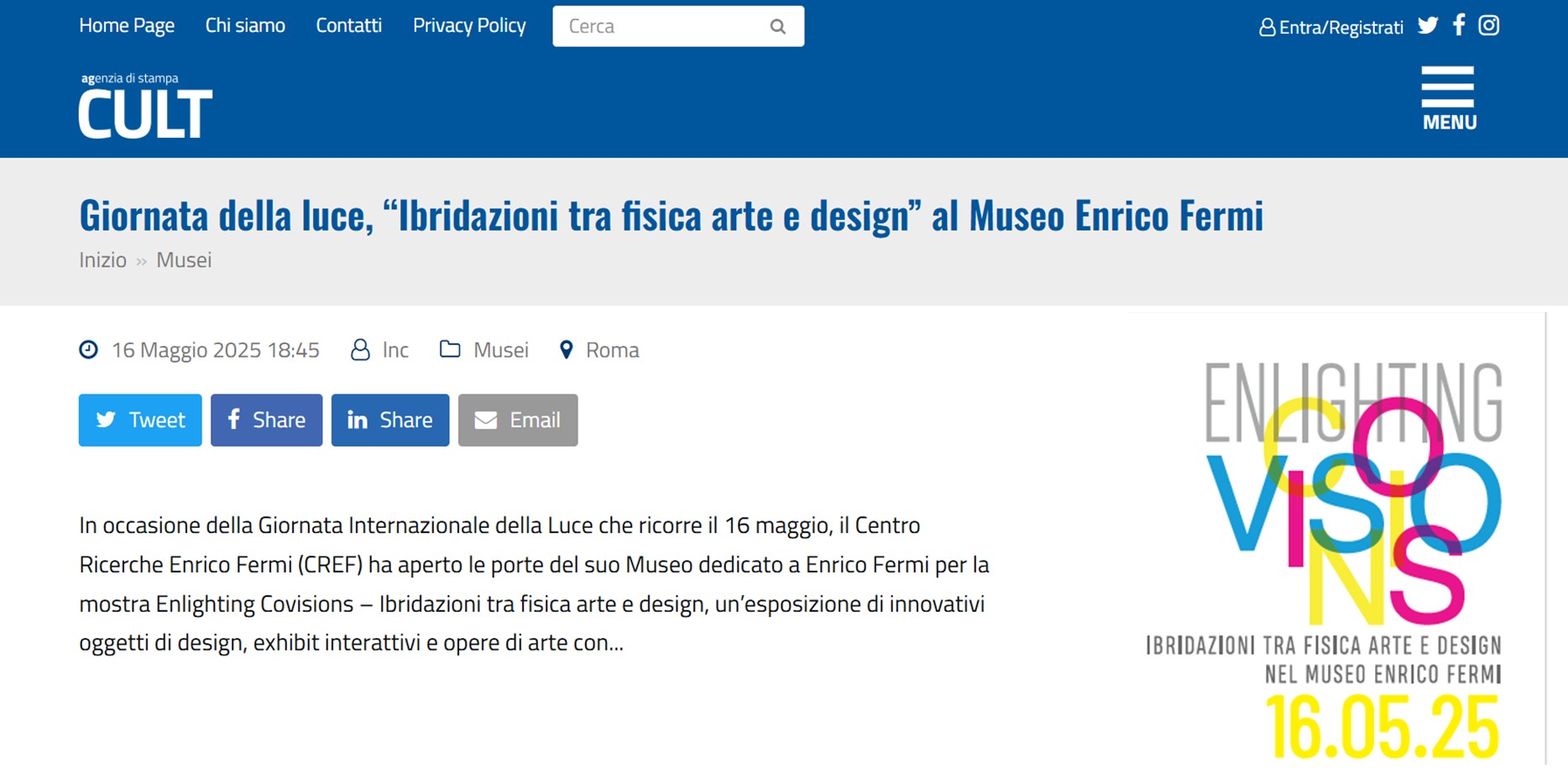Viewport: 1568px width, 784px height.
Task: Click the CULT agency logo
Action: (x=145, y=106)
